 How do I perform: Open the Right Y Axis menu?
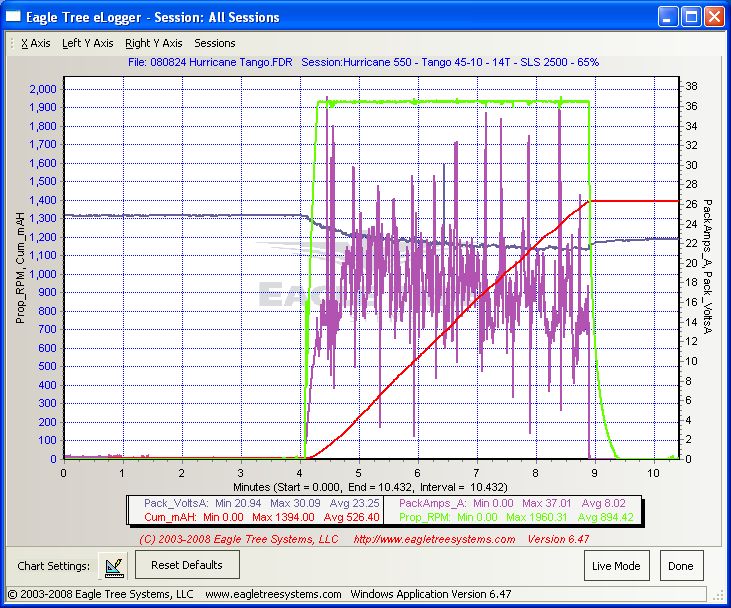coord(153,43)
